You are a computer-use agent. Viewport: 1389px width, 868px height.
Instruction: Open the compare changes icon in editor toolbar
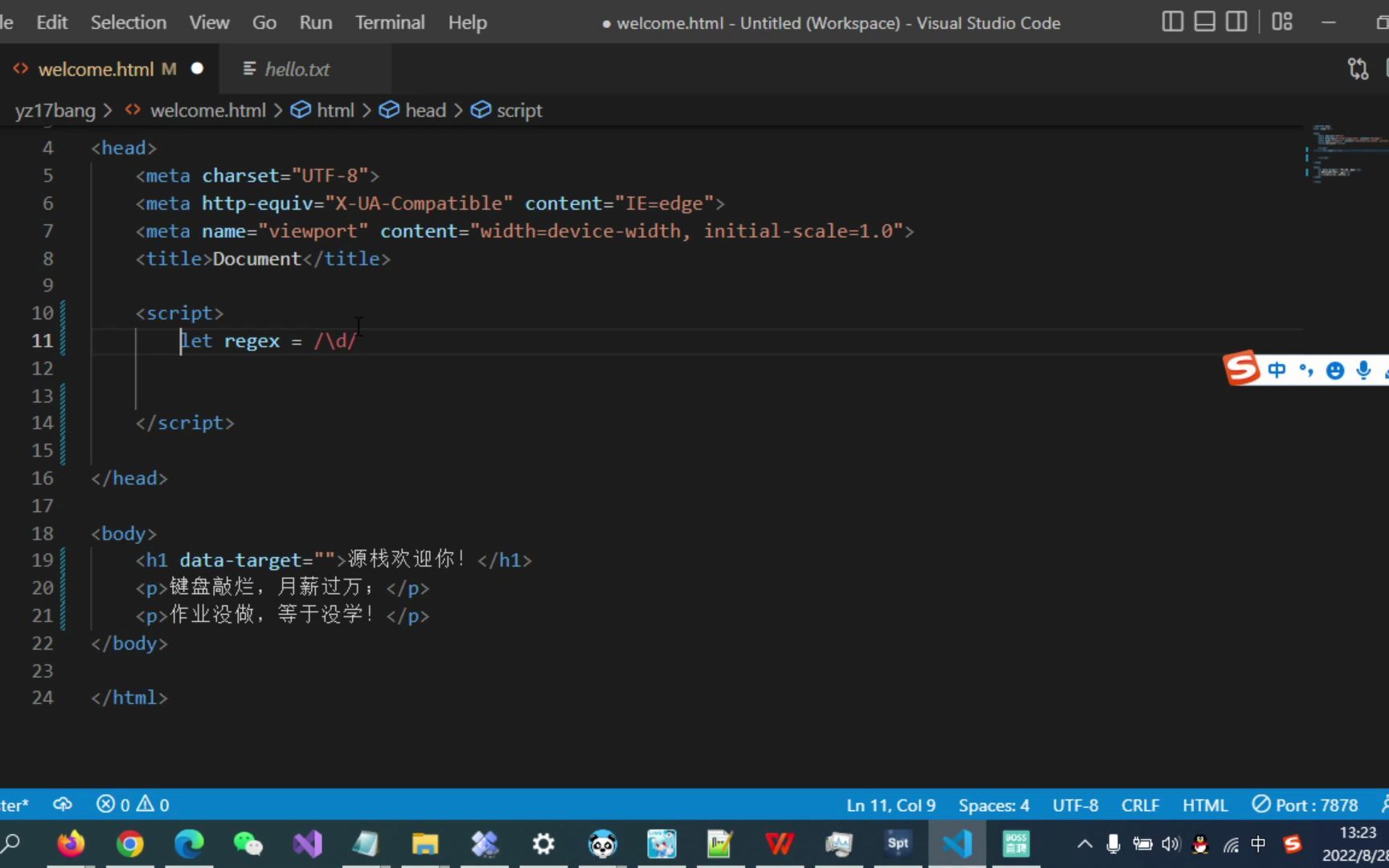pyautogui.click(x=1358, y=69)
